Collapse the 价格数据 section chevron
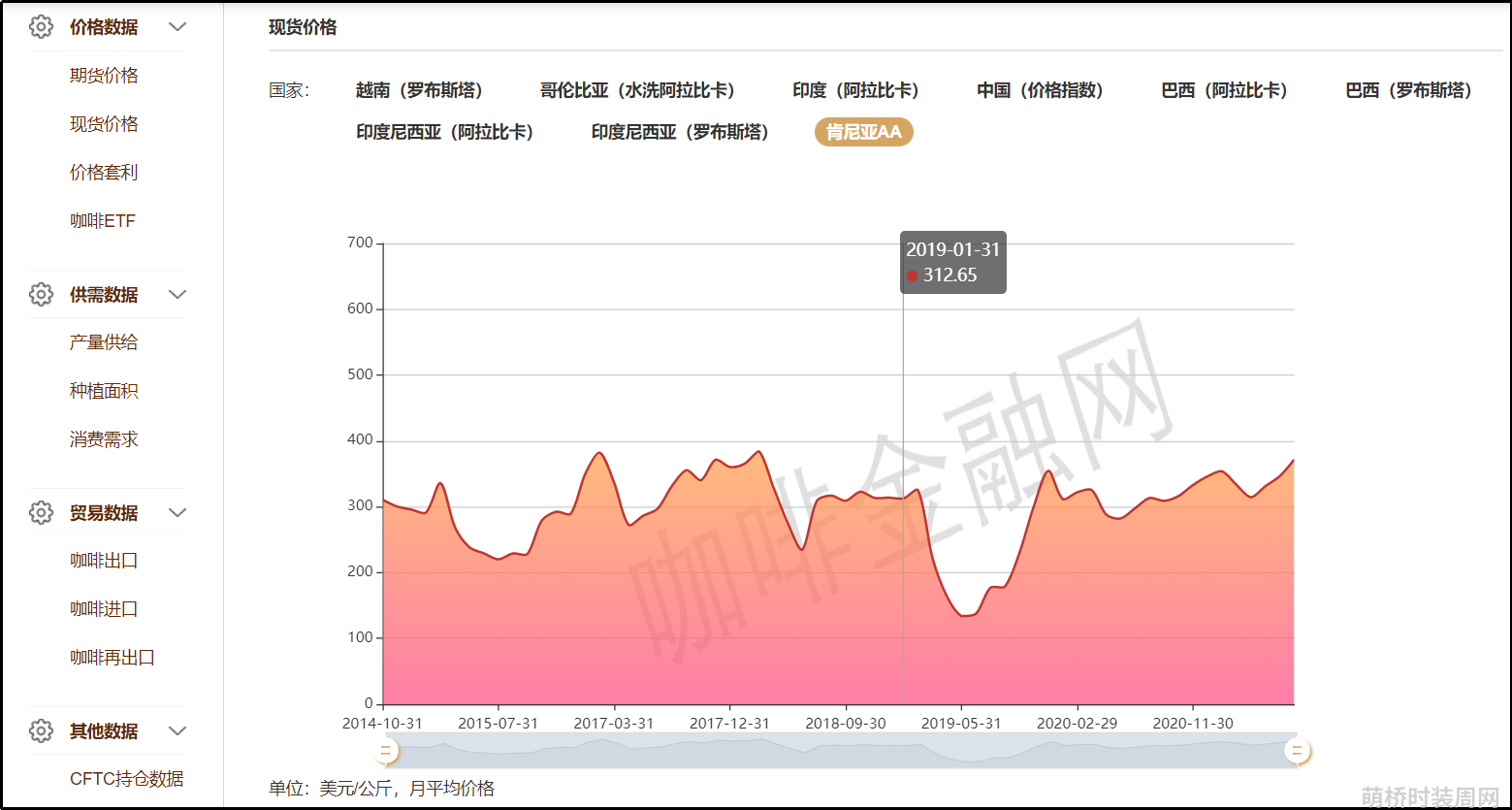 pos(177,27)
